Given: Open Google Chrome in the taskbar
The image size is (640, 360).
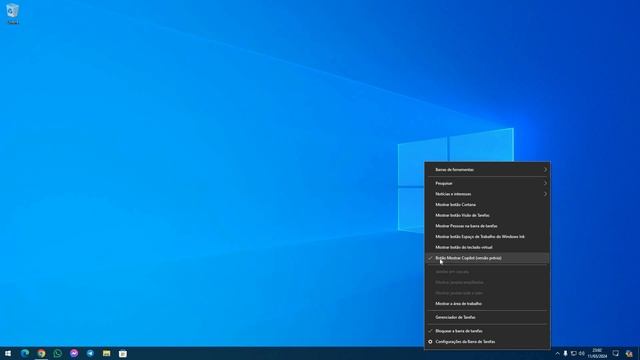Looking at the screenshot, I should pos(41,353).
